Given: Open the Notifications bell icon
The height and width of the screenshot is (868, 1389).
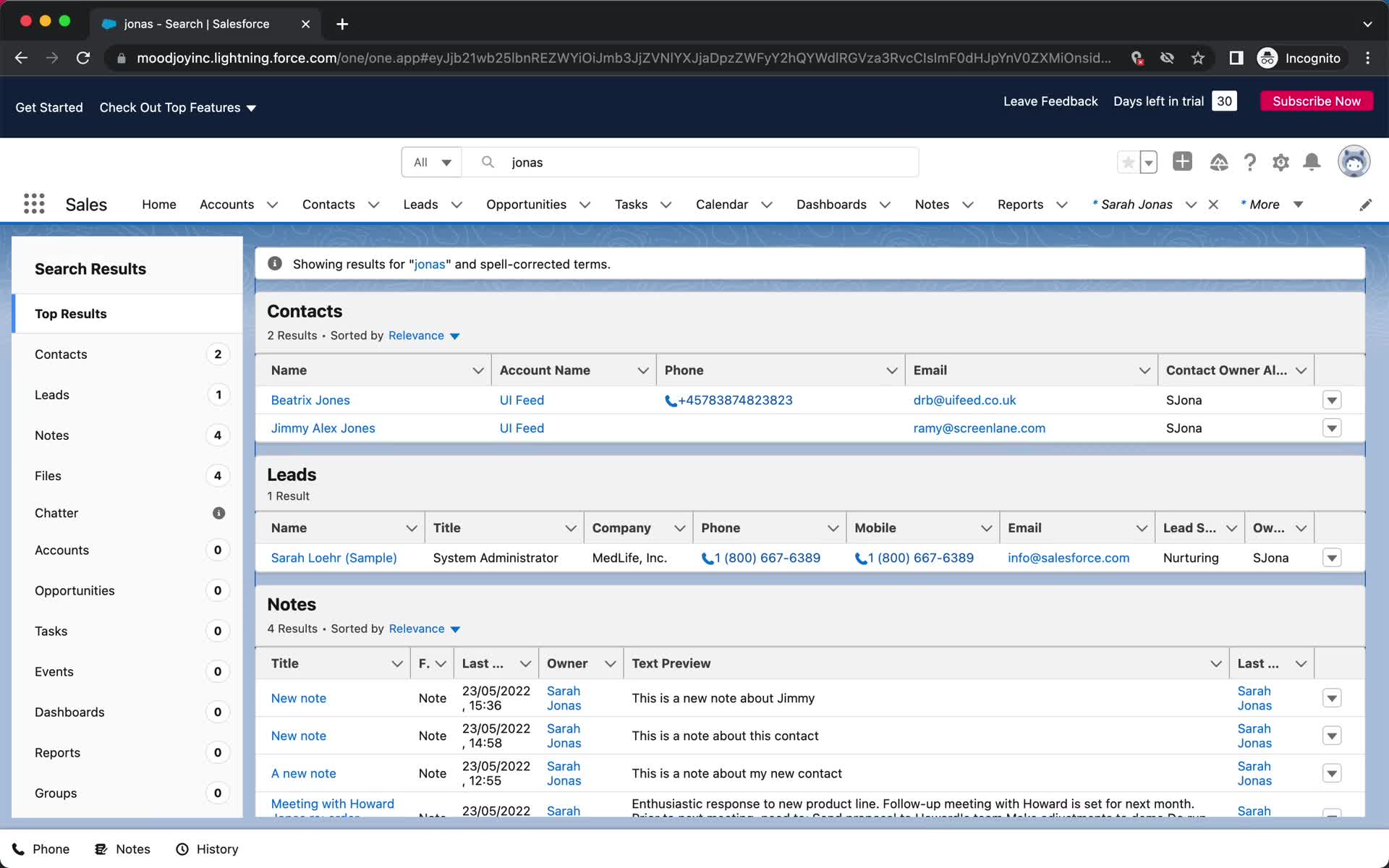Looking at the screenshot, I should tap(1312, 162).
